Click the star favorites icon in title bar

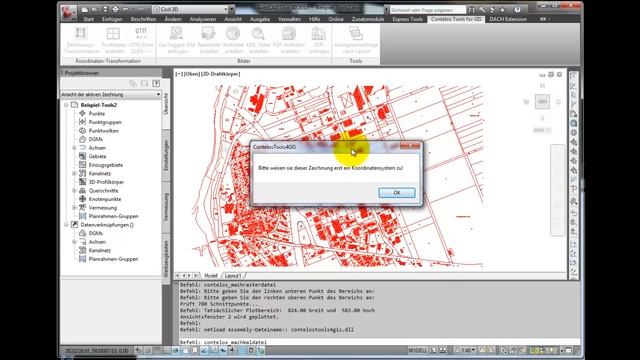502,9
